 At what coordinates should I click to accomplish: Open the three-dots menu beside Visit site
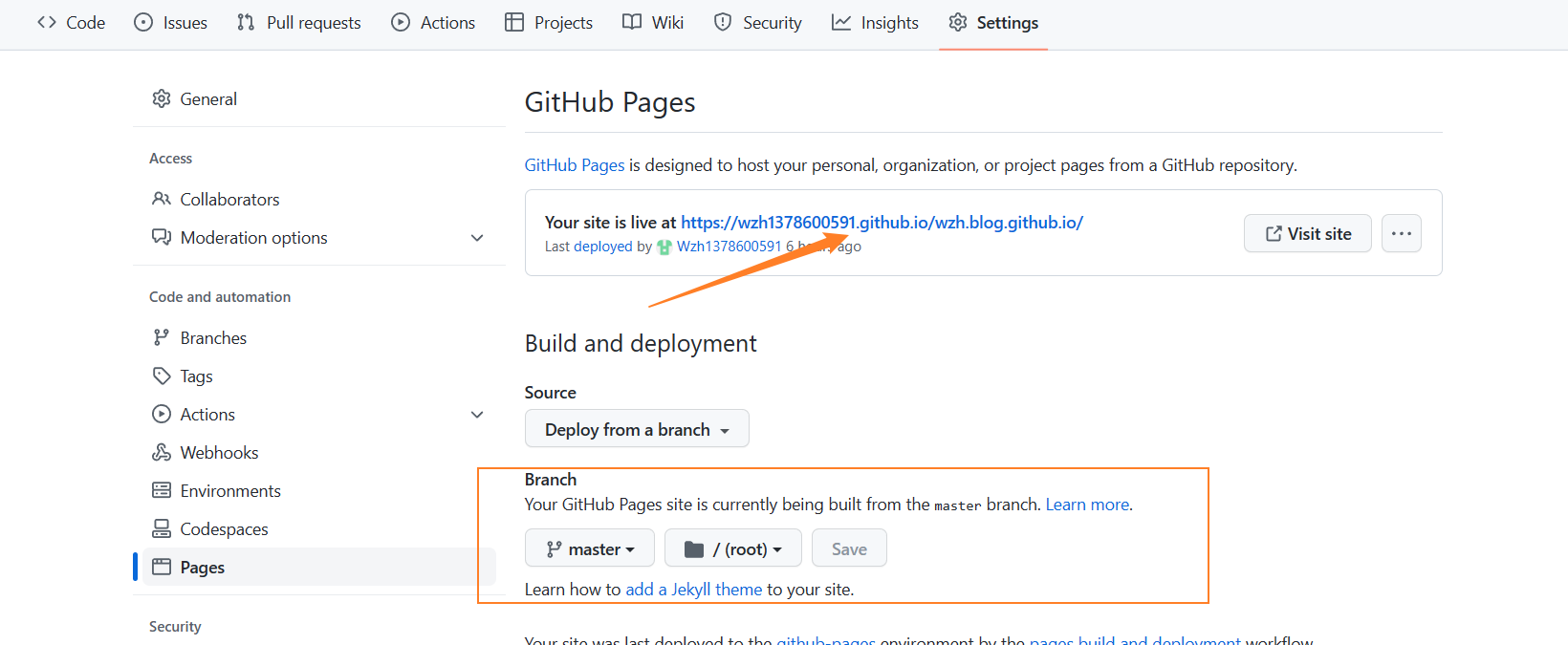pos(1401,233)
